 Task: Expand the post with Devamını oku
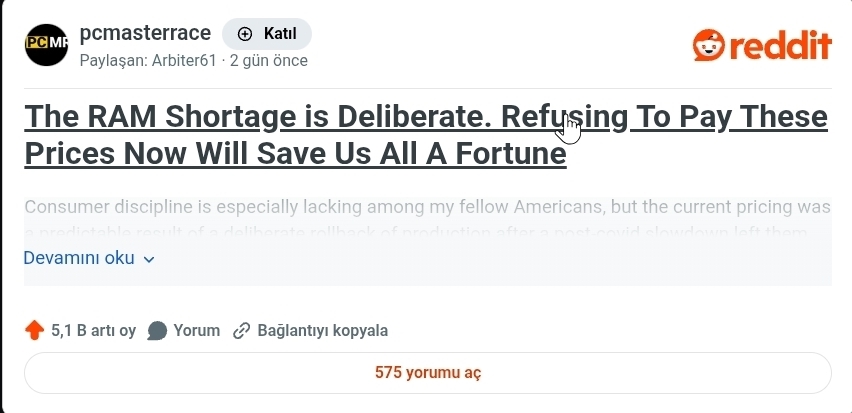(79, 258)
